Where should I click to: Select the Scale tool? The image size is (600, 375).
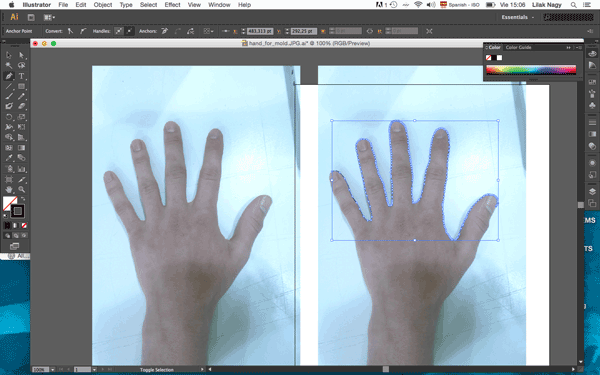click(x=21, y=117)
